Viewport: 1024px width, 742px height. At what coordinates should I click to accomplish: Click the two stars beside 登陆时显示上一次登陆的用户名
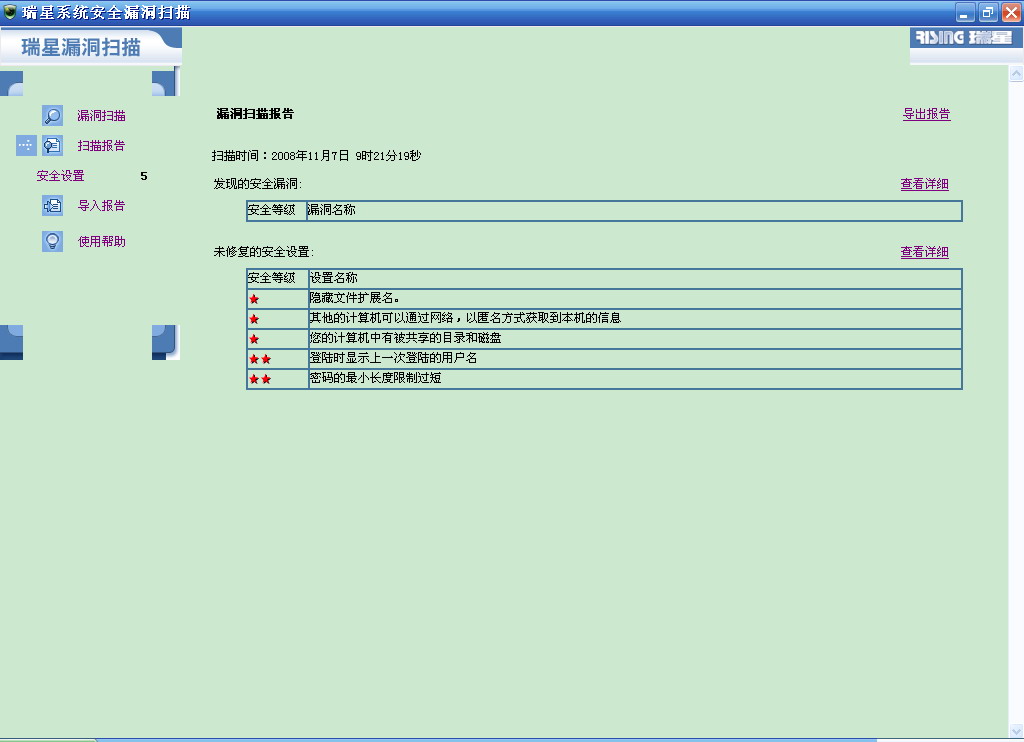(x=260, y=359)
